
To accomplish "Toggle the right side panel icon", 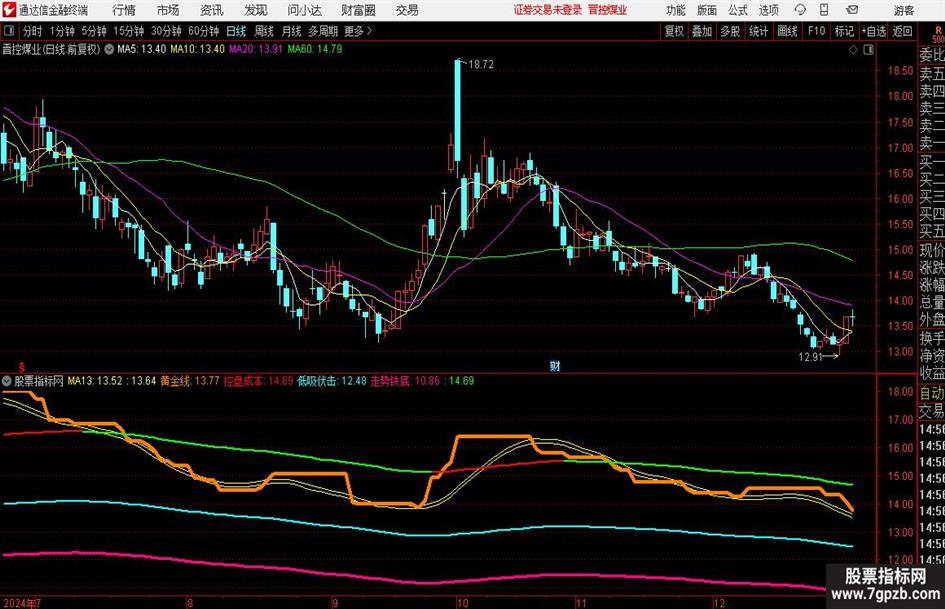I will [868, 50].
